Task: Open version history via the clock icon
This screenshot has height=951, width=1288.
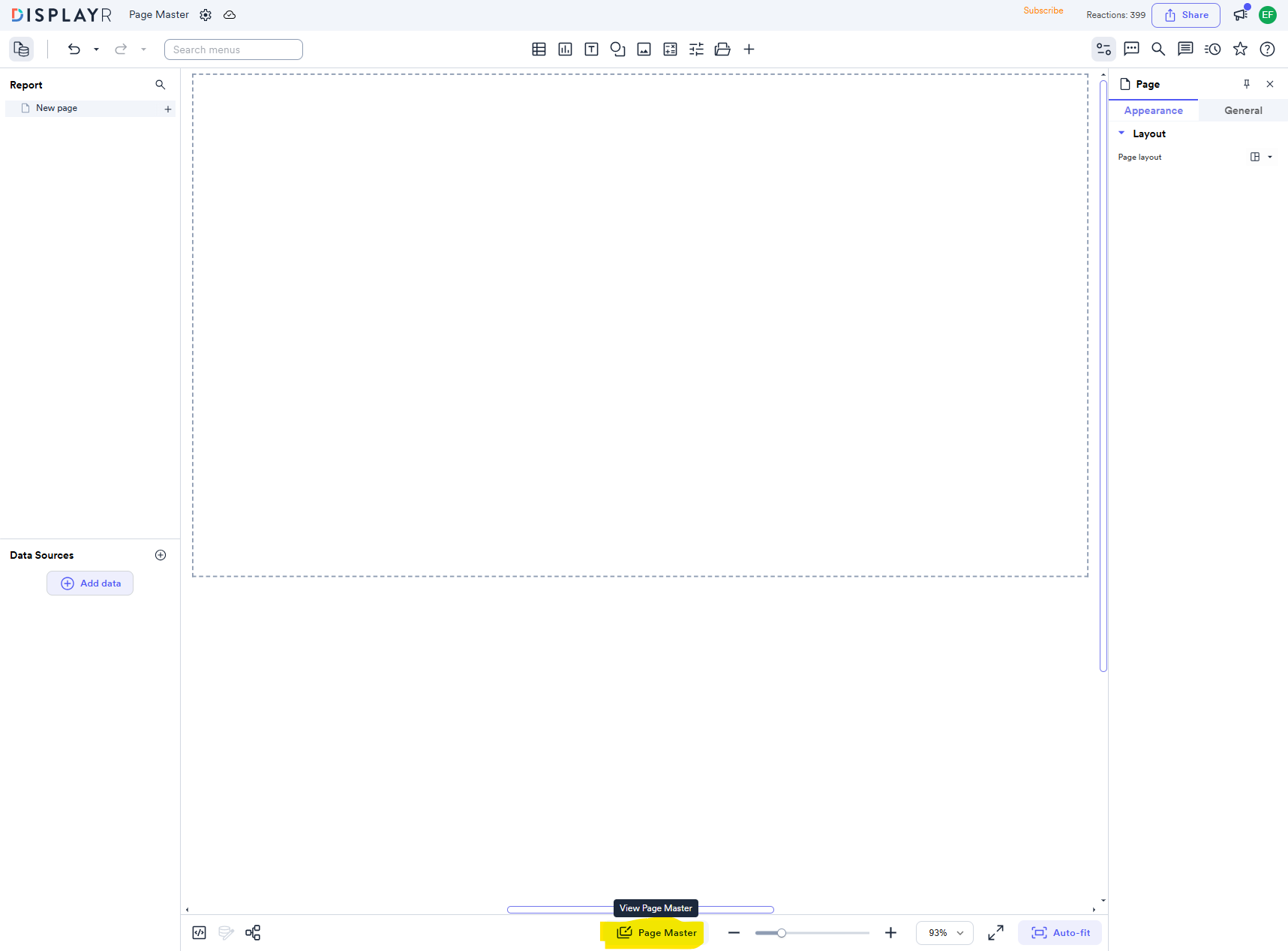Action: point(1212,49)
